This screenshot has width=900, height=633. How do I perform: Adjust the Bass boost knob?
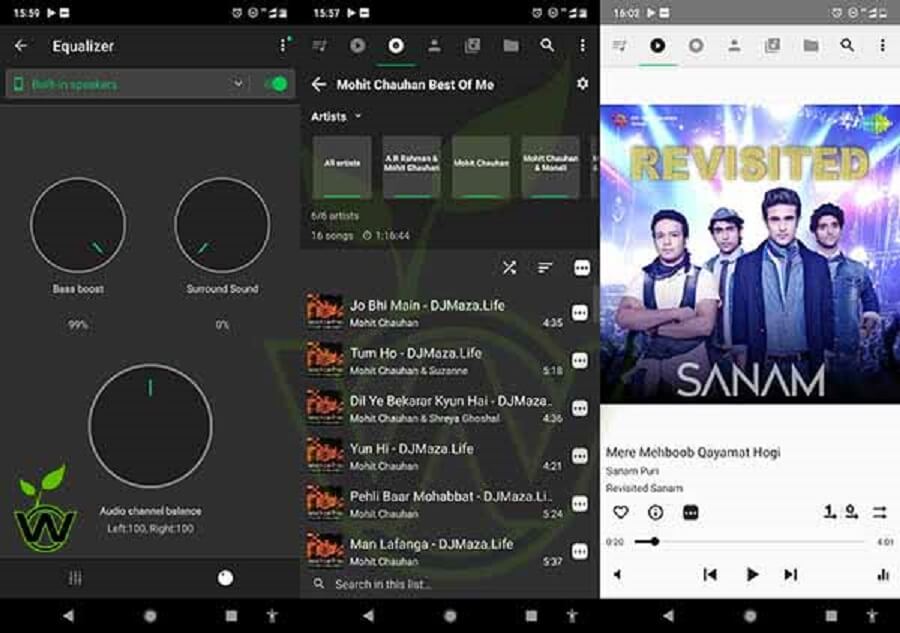(78, 225)
